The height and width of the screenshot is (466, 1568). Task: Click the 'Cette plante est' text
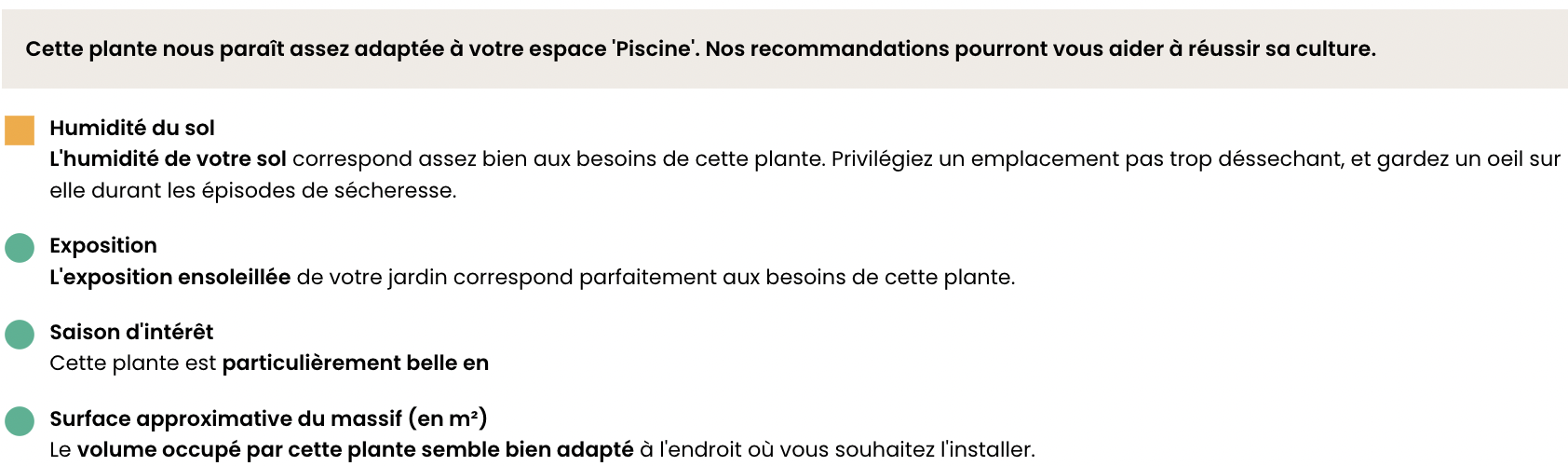click(132, 363)
